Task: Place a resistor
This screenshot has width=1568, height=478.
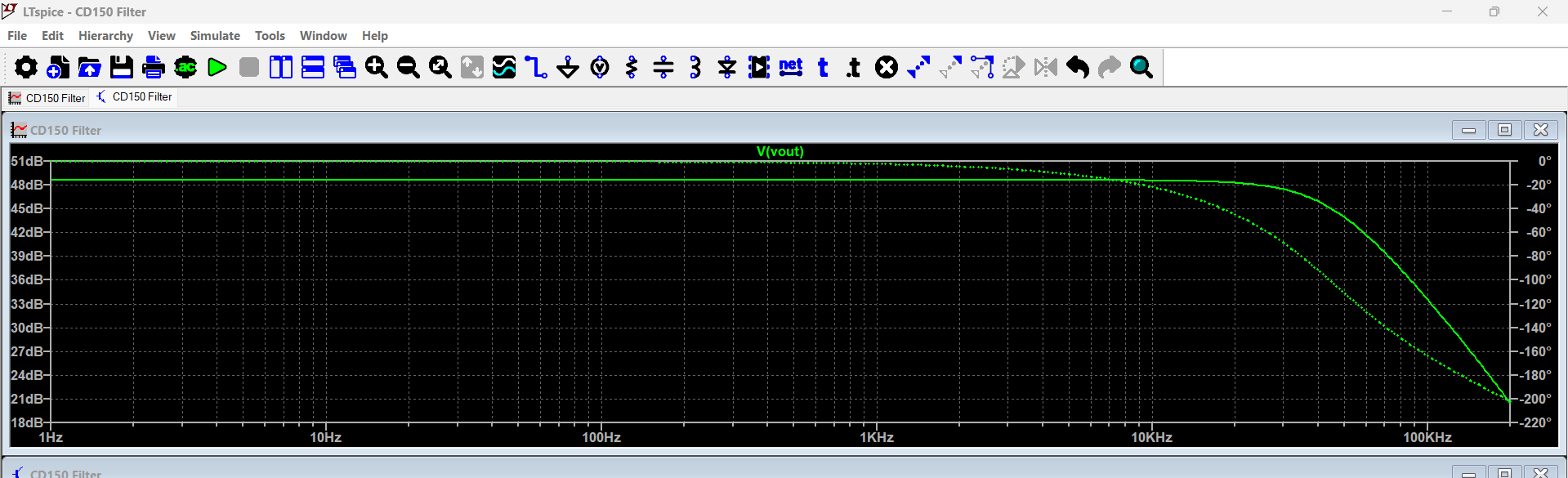Action: 632,67
